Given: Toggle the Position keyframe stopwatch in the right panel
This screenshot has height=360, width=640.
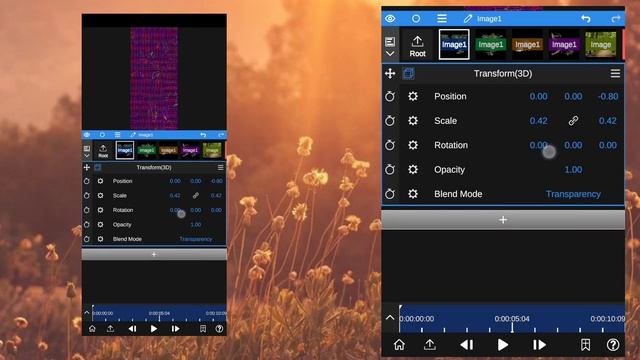Looking at the screenshot, I should (390, 96).
